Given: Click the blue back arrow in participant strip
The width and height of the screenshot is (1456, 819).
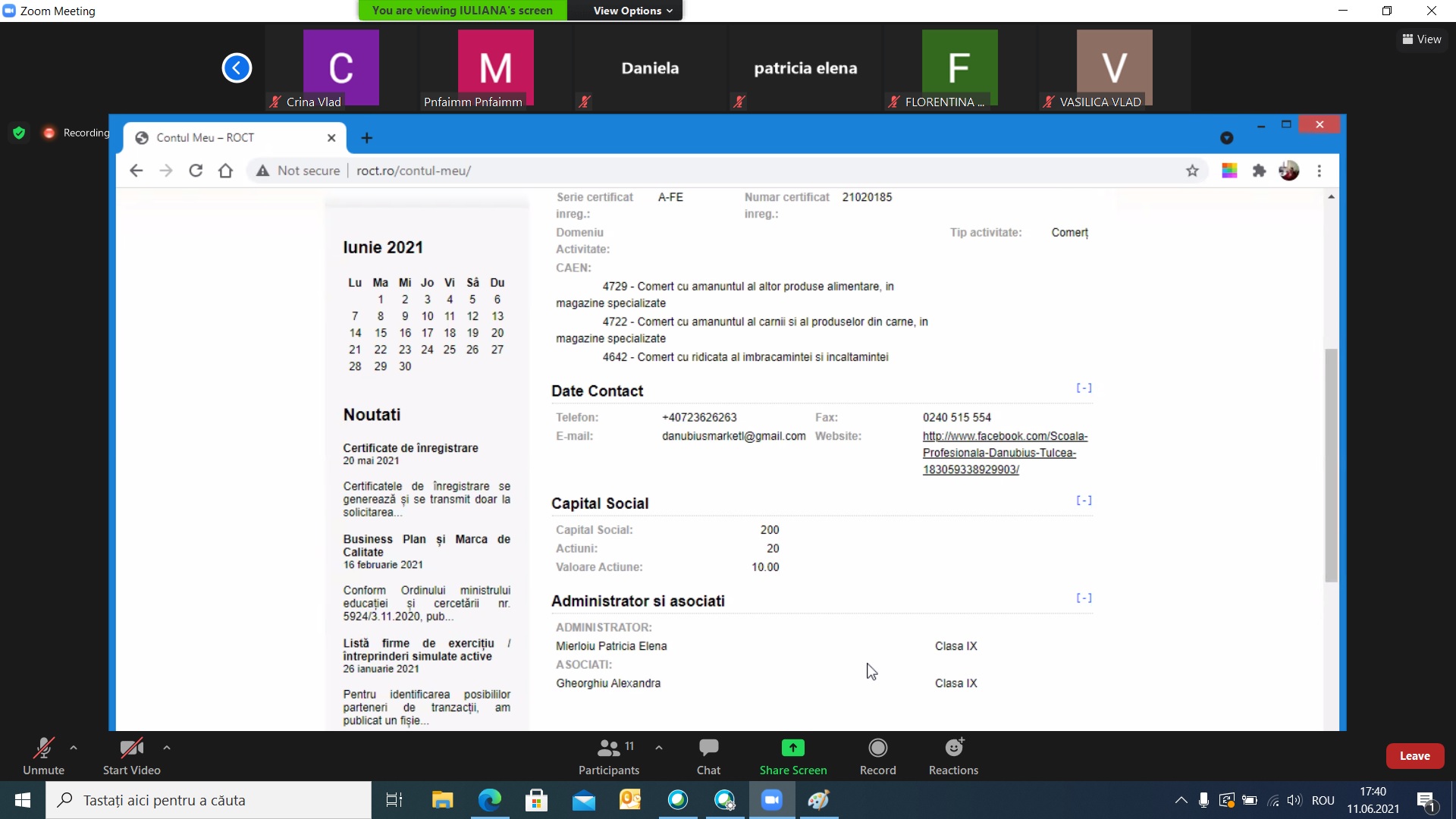Looking at the screenshot, I should click(x=237, y=68).
